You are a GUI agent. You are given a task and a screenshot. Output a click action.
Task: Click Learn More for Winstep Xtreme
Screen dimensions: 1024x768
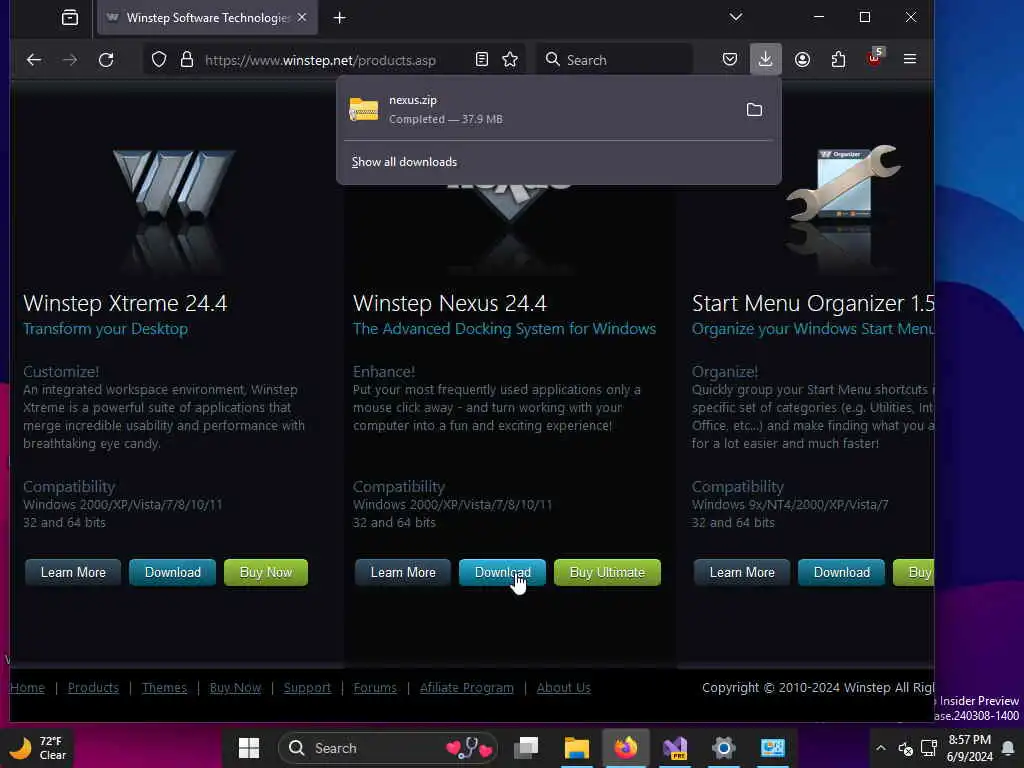coord(73,573)
